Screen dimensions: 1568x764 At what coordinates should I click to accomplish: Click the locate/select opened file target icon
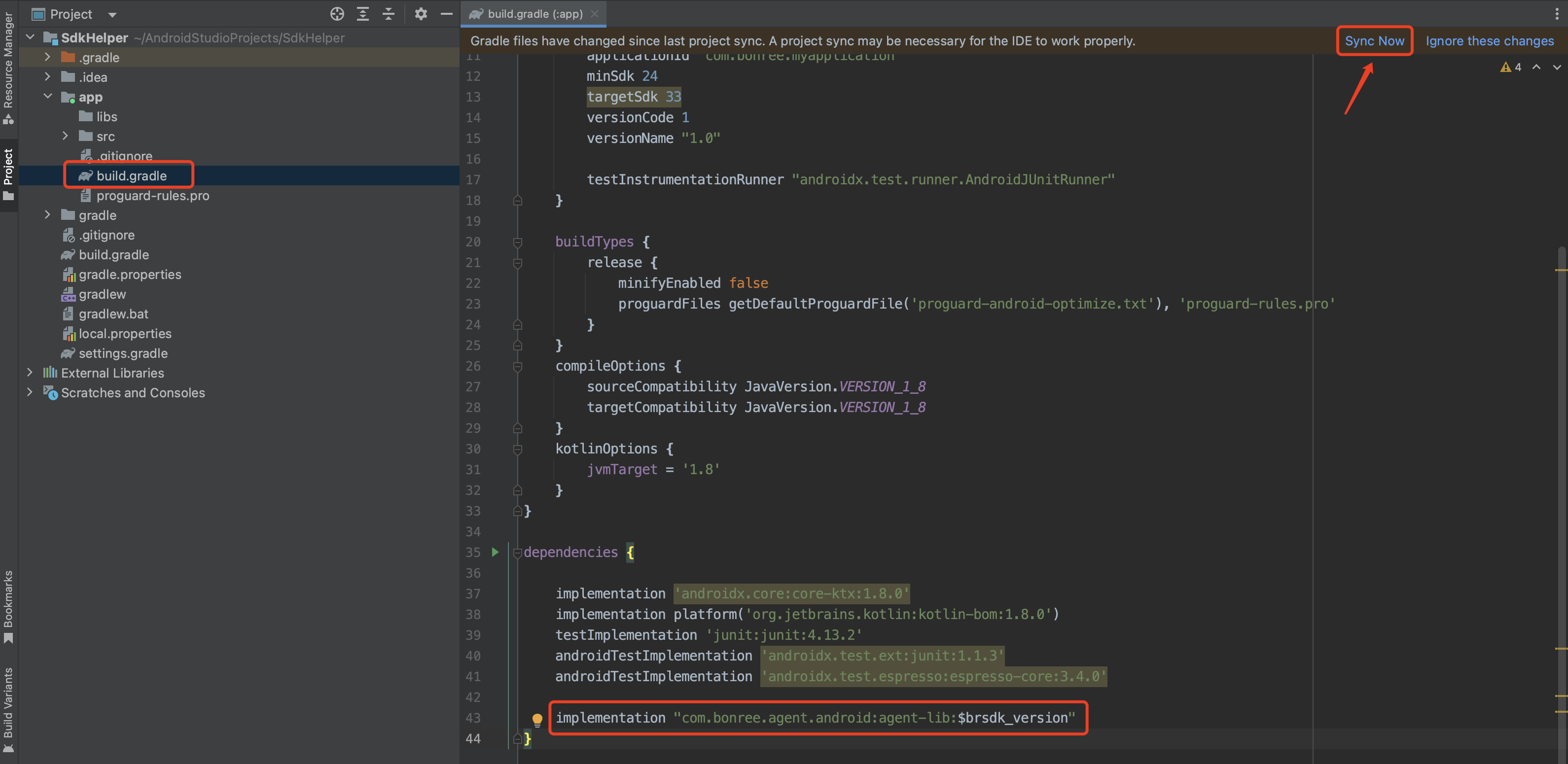[337, 13]
